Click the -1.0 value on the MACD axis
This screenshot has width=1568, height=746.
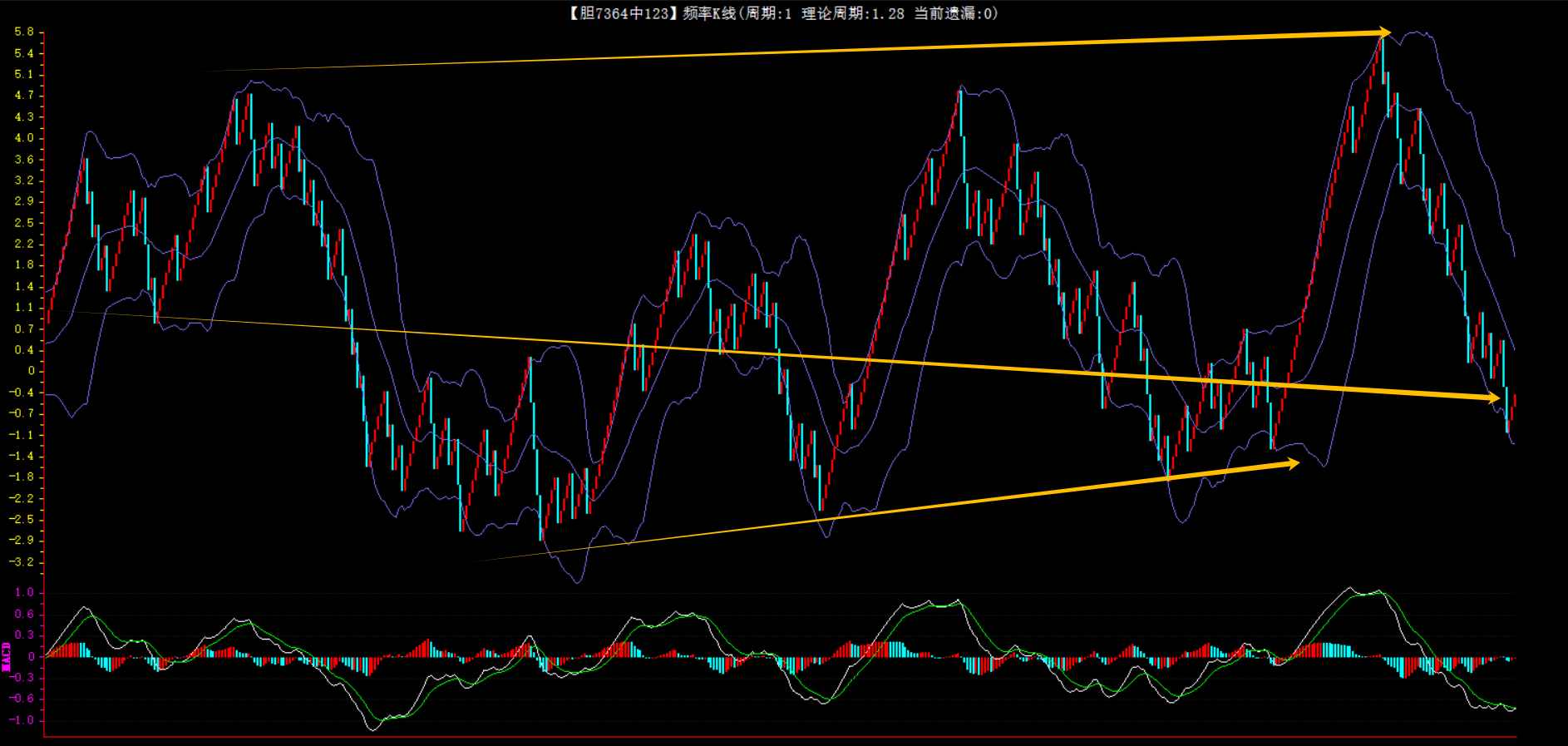tap(22, 720)
